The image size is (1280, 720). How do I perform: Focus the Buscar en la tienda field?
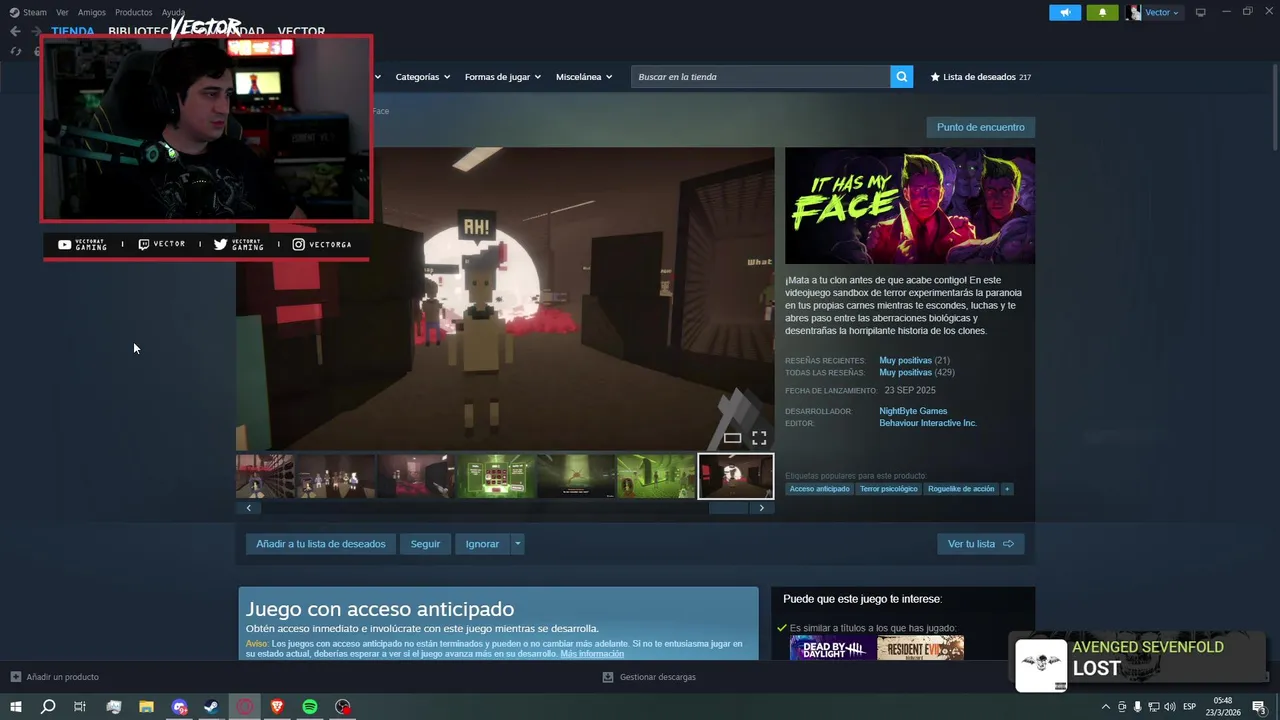pos(760,77)
